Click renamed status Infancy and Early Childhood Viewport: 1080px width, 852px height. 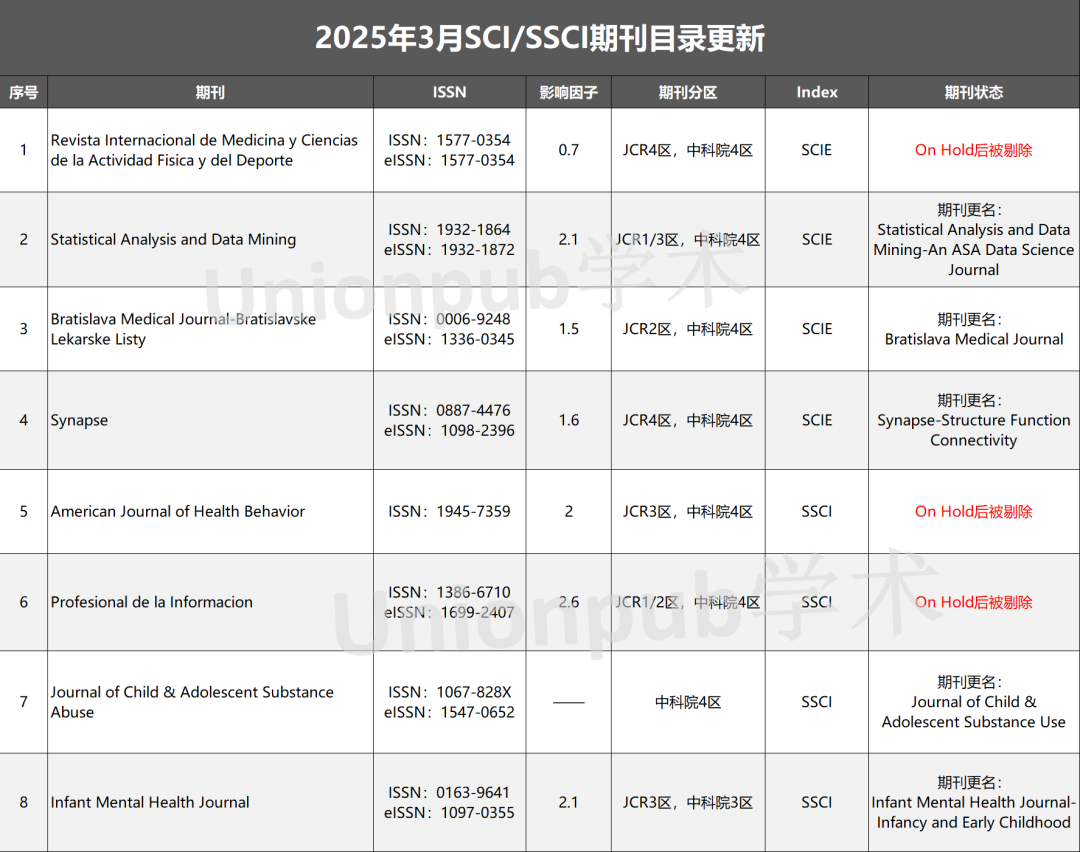click(x=974, y=802)
